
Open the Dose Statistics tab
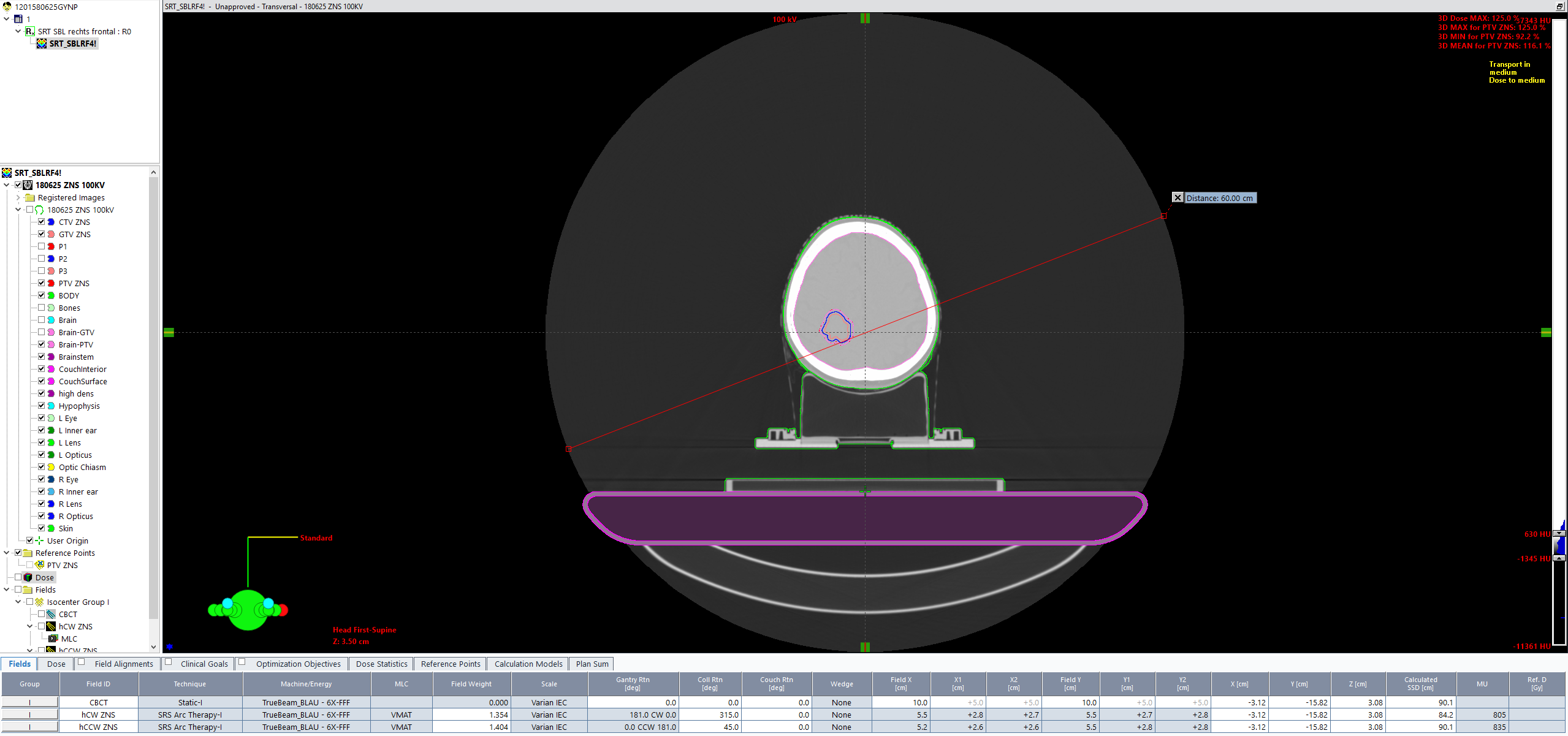point(381,664)
